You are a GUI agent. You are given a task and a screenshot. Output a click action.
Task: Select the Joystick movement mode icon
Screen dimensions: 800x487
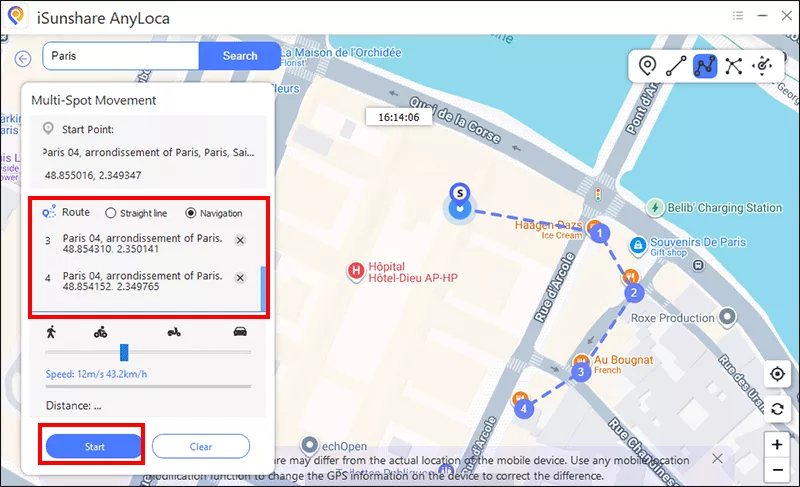(x=763, y=66)
